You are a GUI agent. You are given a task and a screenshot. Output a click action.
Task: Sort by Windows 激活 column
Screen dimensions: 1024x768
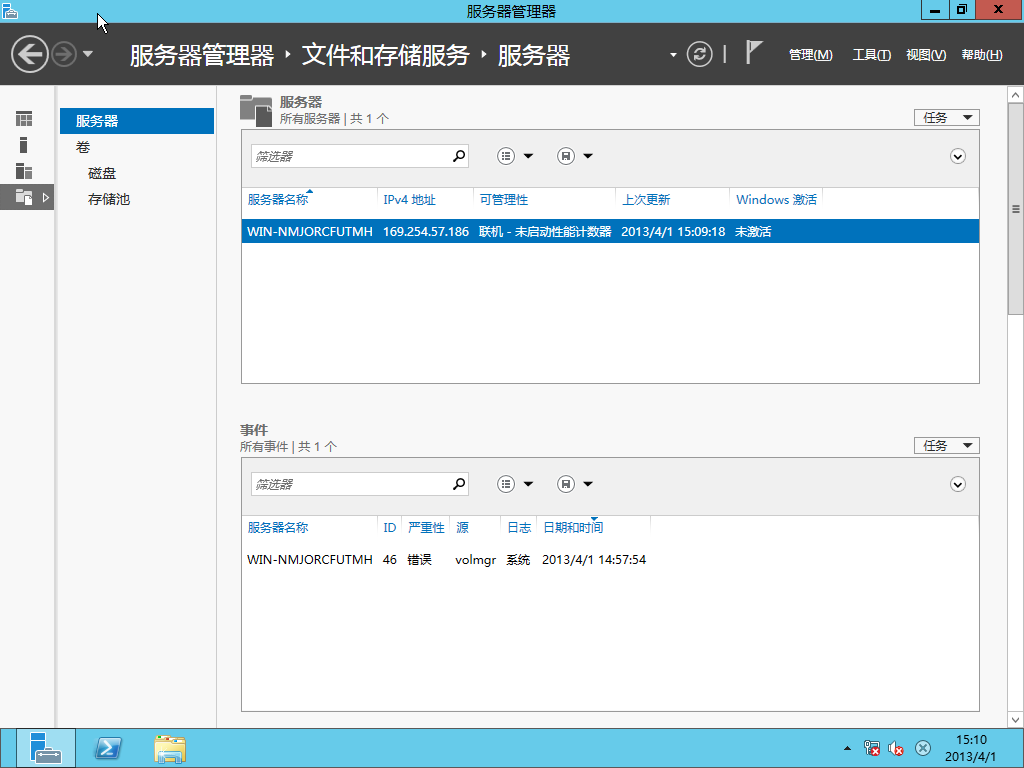[776, 200]
